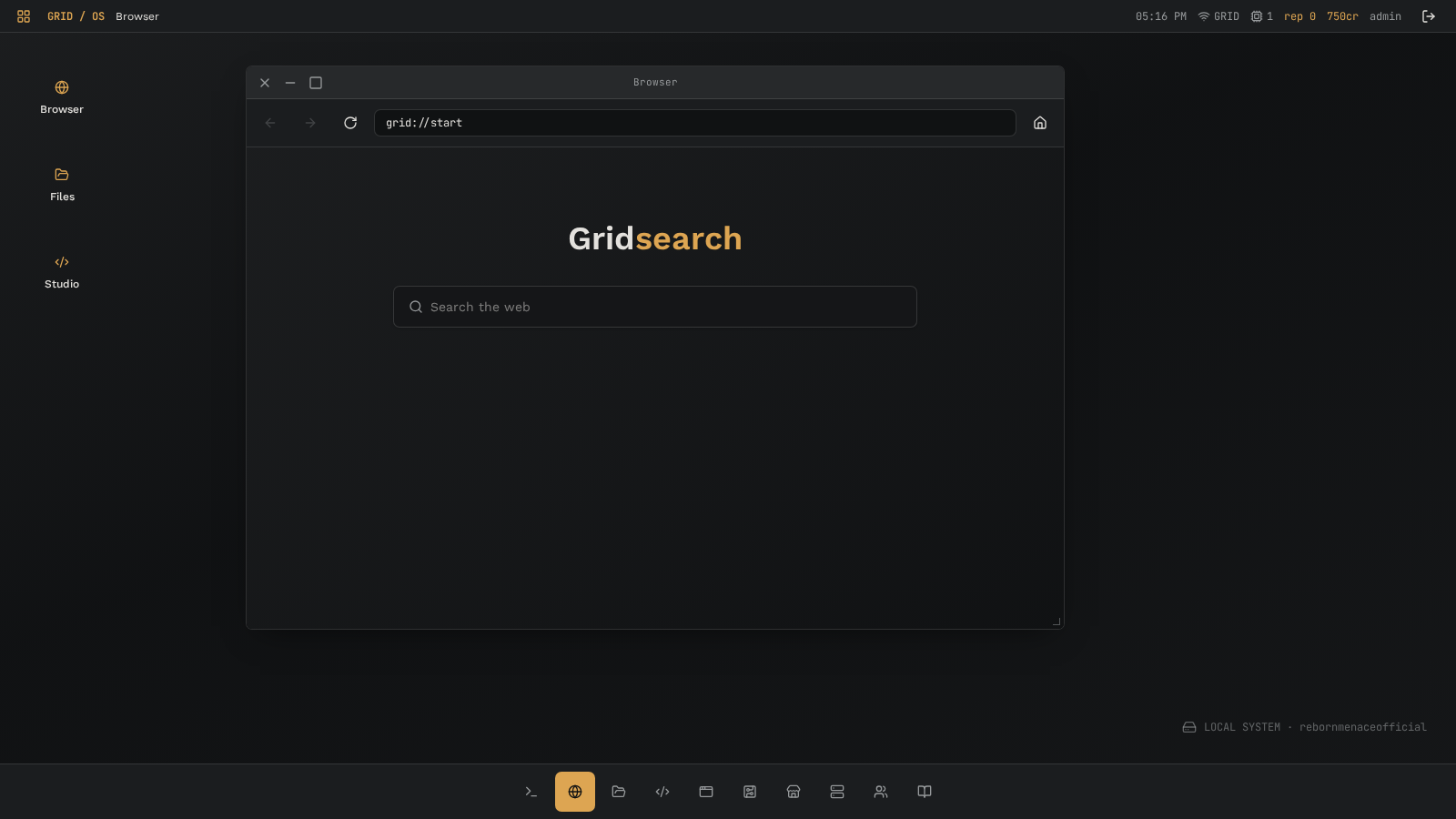The width and height of the screenshot is (1456, 819).
Task: Open the GRID / OS launcher menu
Action: [24, 16]
